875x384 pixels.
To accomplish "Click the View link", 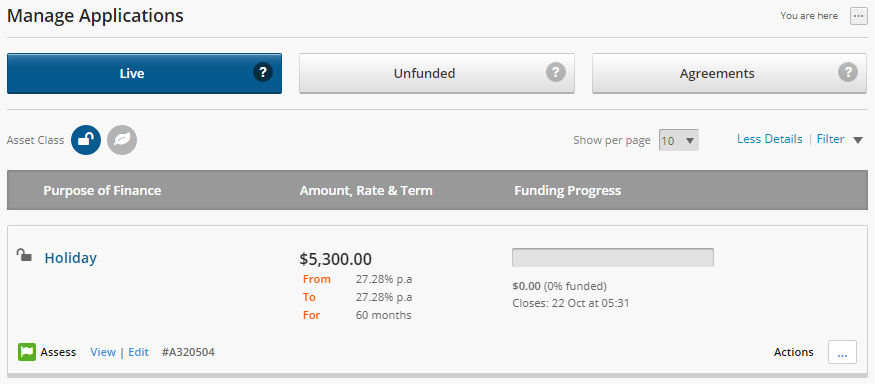I will tap(103, 352).
